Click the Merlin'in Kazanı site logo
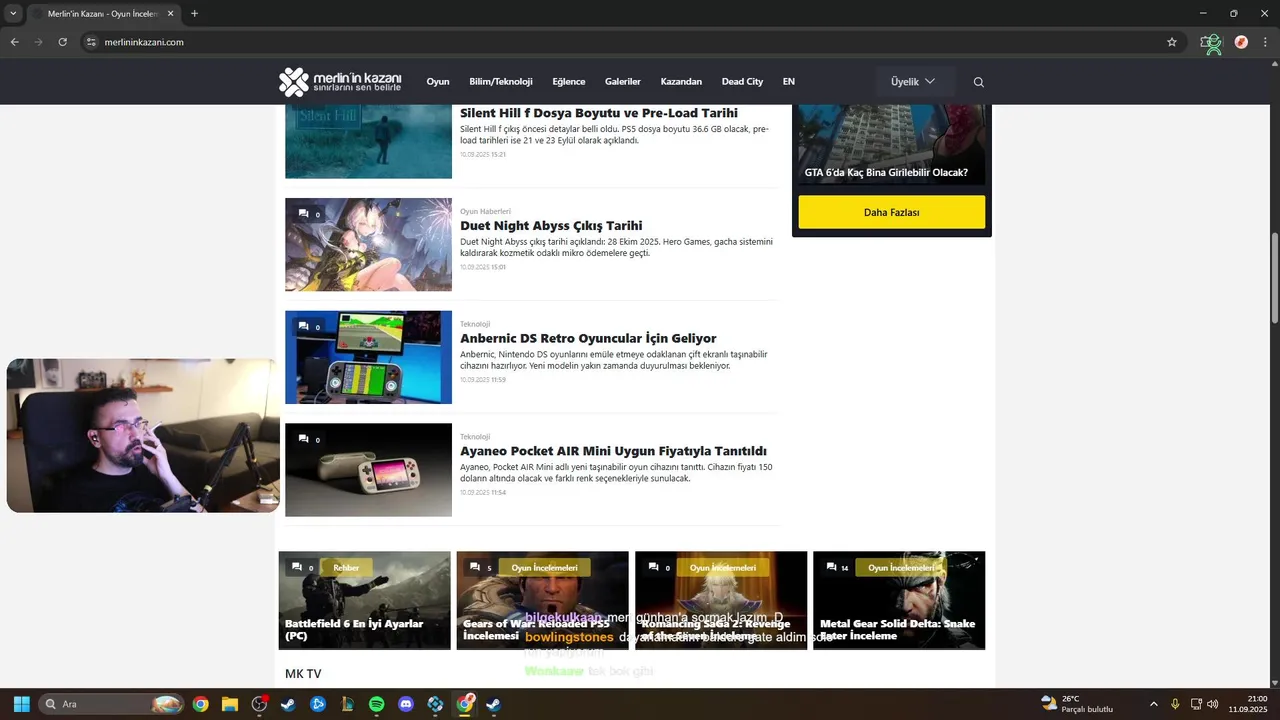Image resolution: width=1280 pixels, height=720 pixels. (340, 82)
